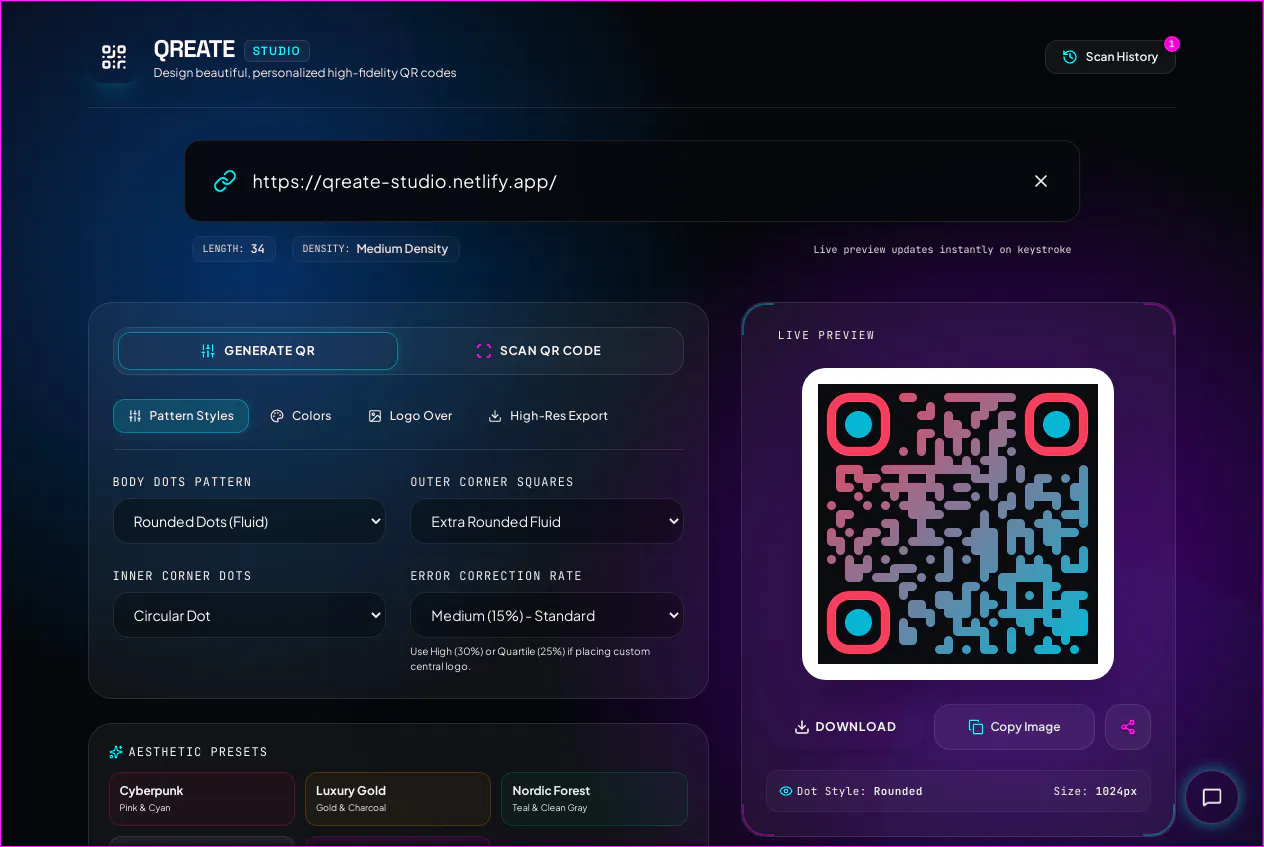Click the link icon in URL field
This screenshot has width=1264, height=847.
[225, 181]
